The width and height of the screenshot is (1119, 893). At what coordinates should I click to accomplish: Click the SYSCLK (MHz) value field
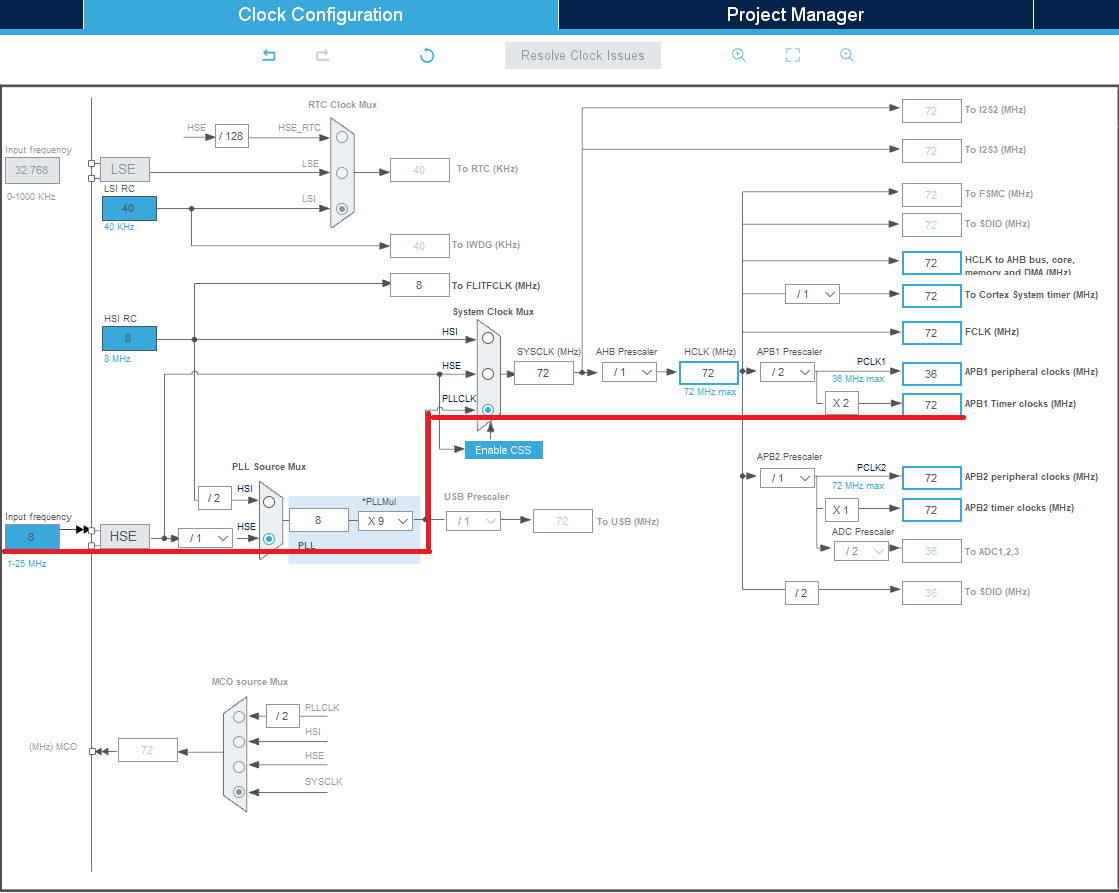click(543, 373)
